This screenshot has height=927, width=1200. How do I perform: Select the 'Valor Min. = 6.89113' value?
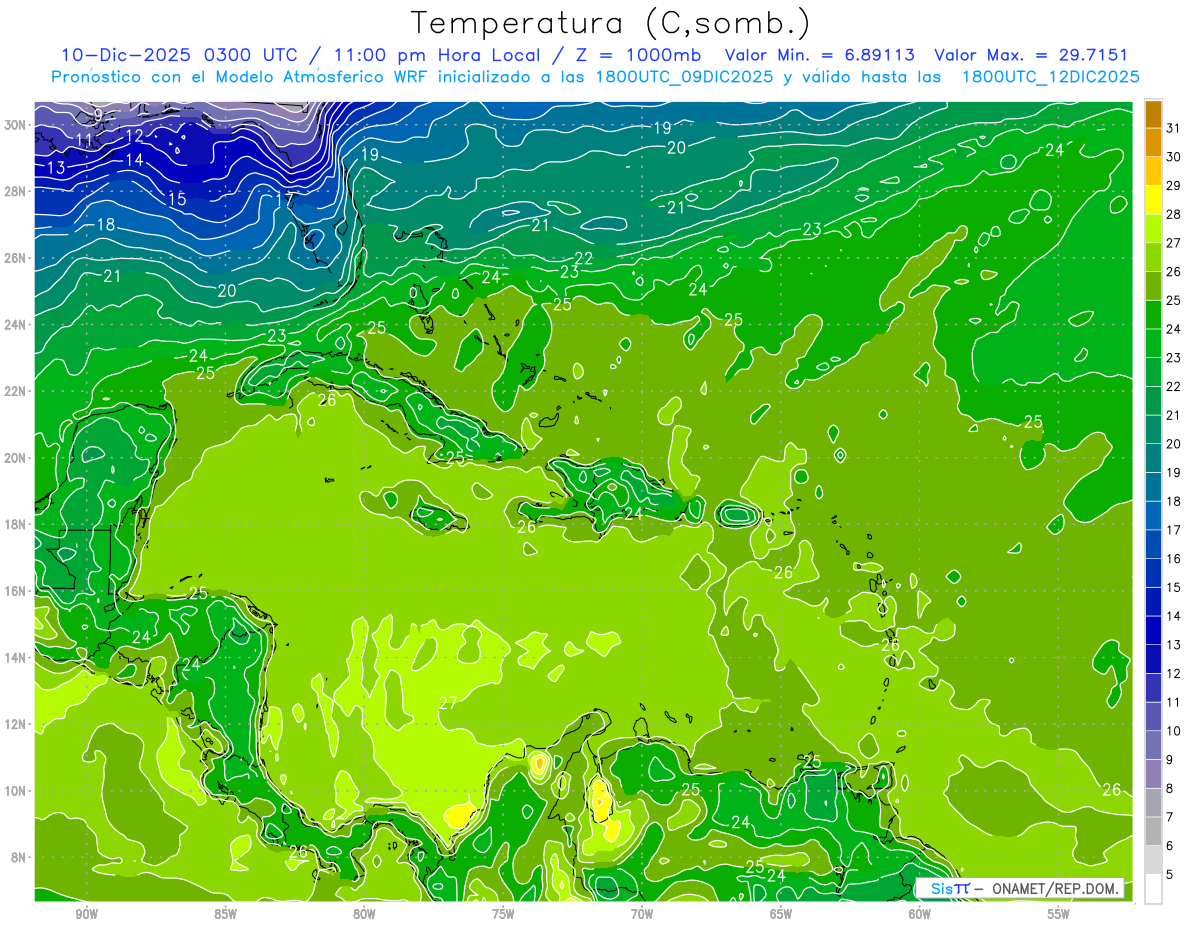point(820,55)
